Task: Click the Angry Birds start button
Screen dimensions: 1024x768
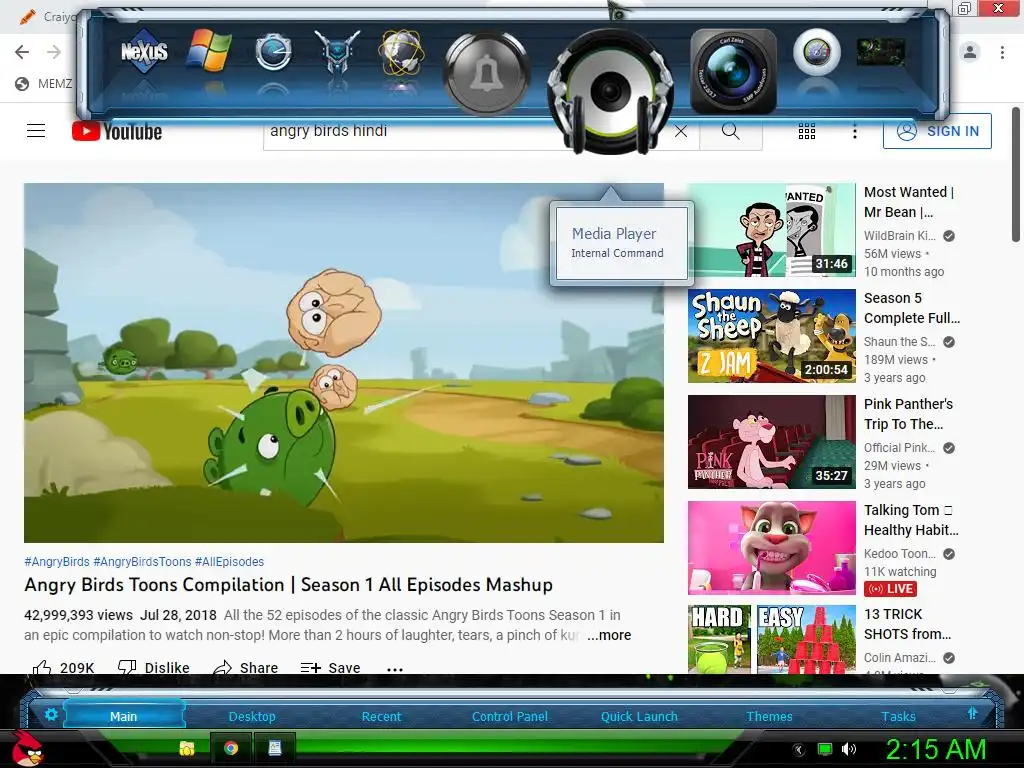Action: click(x=29, y=748)
